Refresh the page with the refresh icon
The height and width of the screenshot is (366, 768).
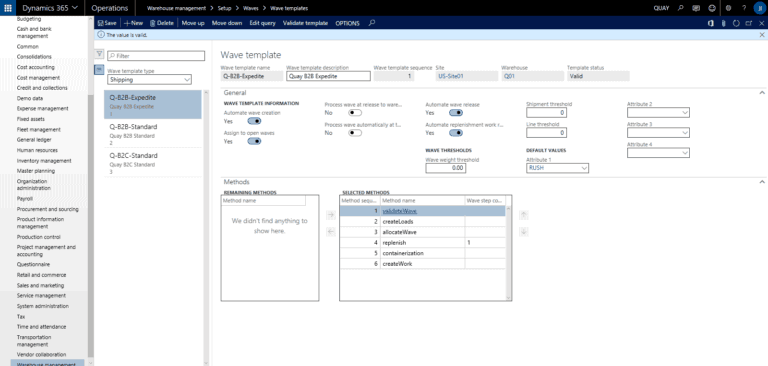[736, 23]
